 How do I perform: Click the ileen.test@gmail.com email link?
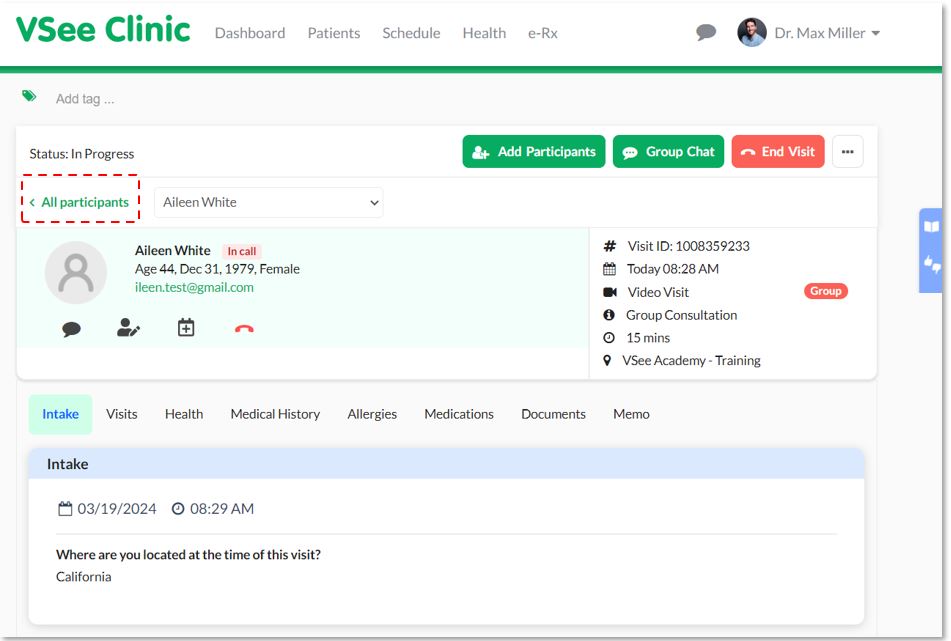(194, 287)
